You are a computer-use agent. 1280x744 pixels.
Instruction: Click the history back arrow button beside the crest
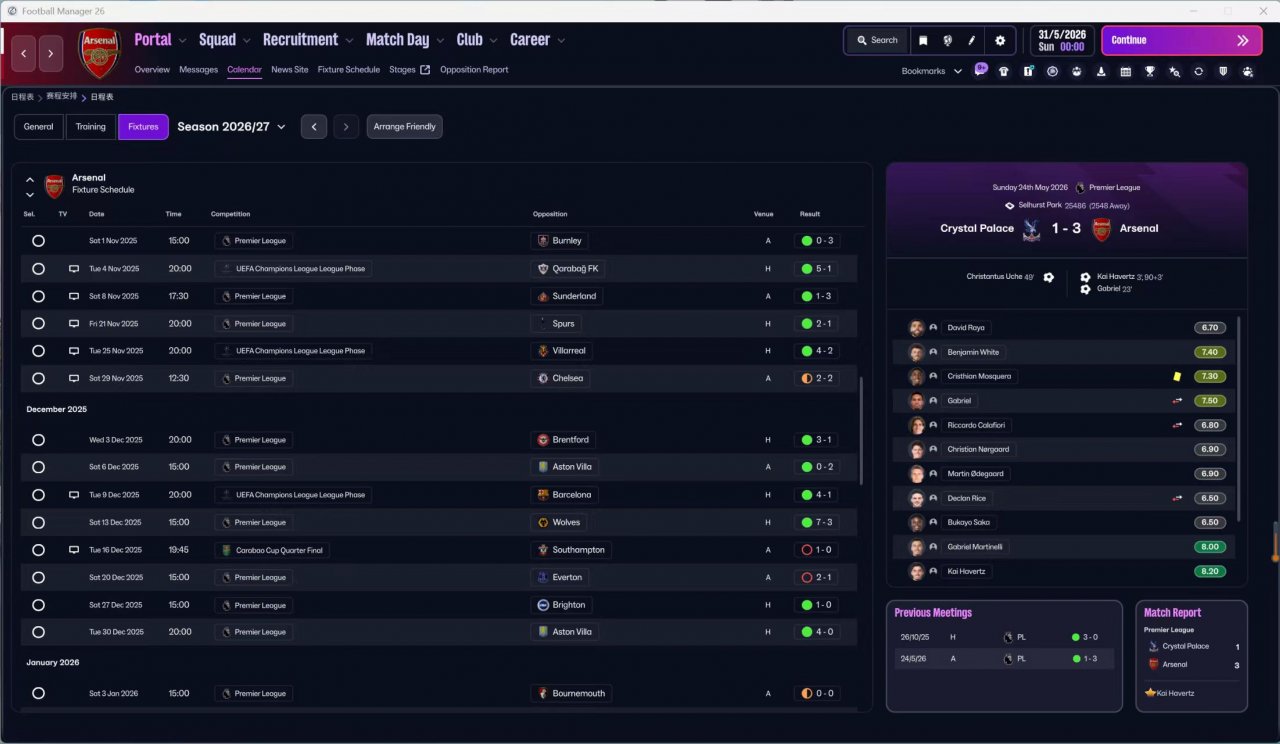[x=24, y=53]
